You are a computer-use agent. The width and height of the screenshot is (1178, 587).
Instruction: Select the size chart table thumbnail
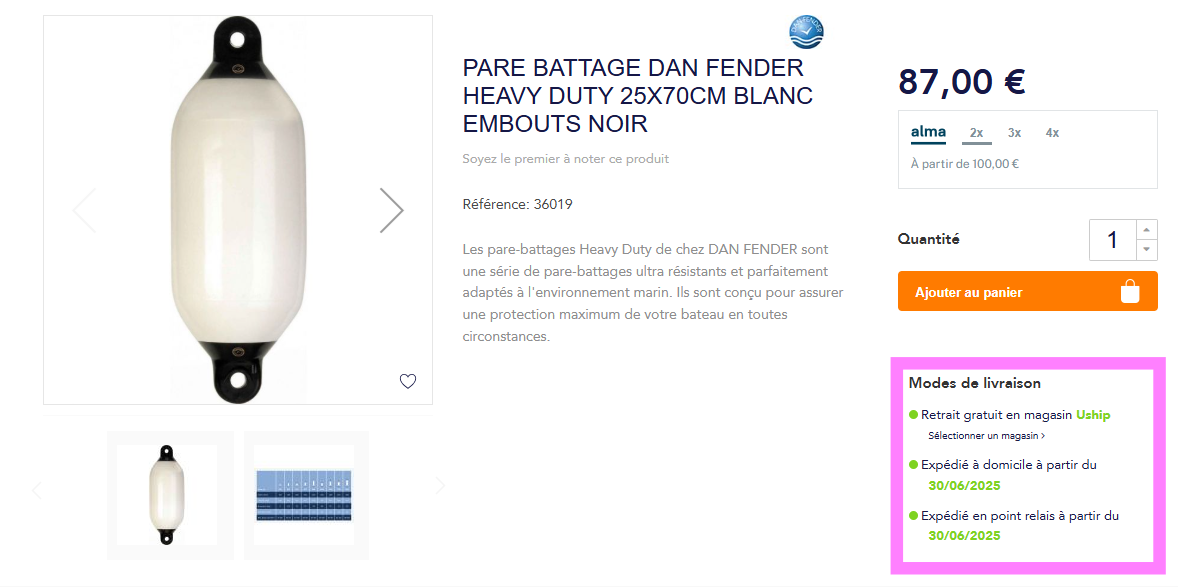pos(304,495)
